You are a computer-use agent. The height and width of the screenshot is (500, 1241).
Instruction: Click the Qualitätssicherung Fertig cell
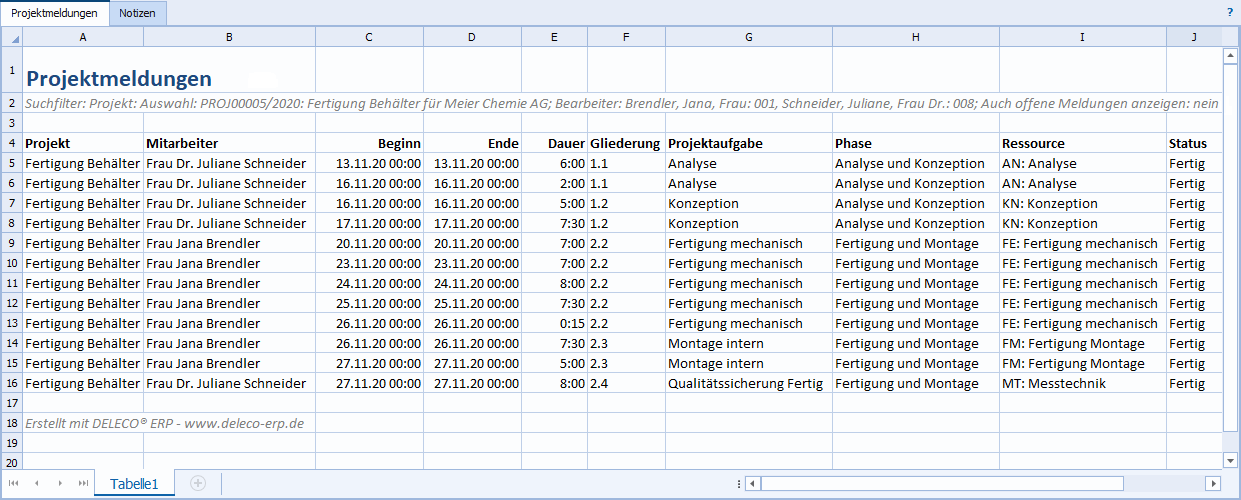tap(748, 383)
